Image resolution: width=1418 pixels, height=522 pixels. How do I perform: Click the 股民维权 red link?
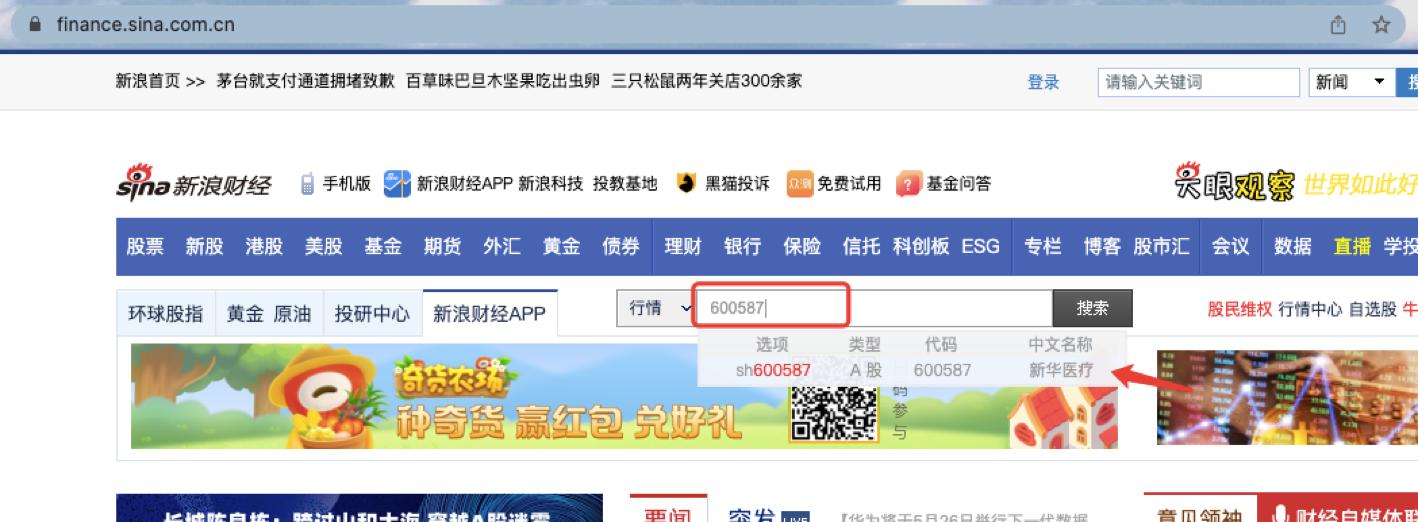1240,309
